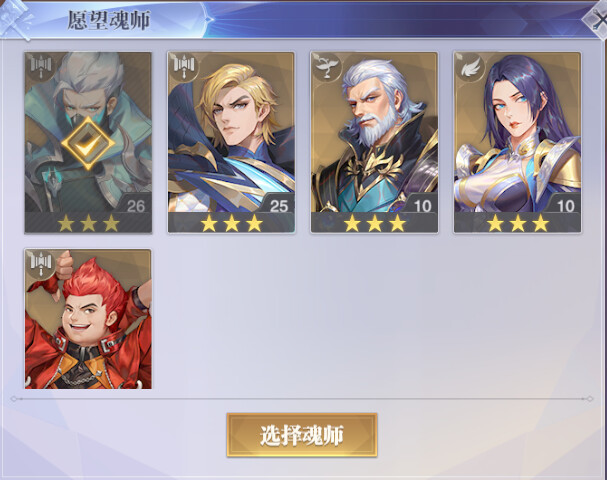The width and height of the screenshot is (607, 480).
Task: Select the red-haired thumbs-down hero portrait
Action: (x=88, y=319)
